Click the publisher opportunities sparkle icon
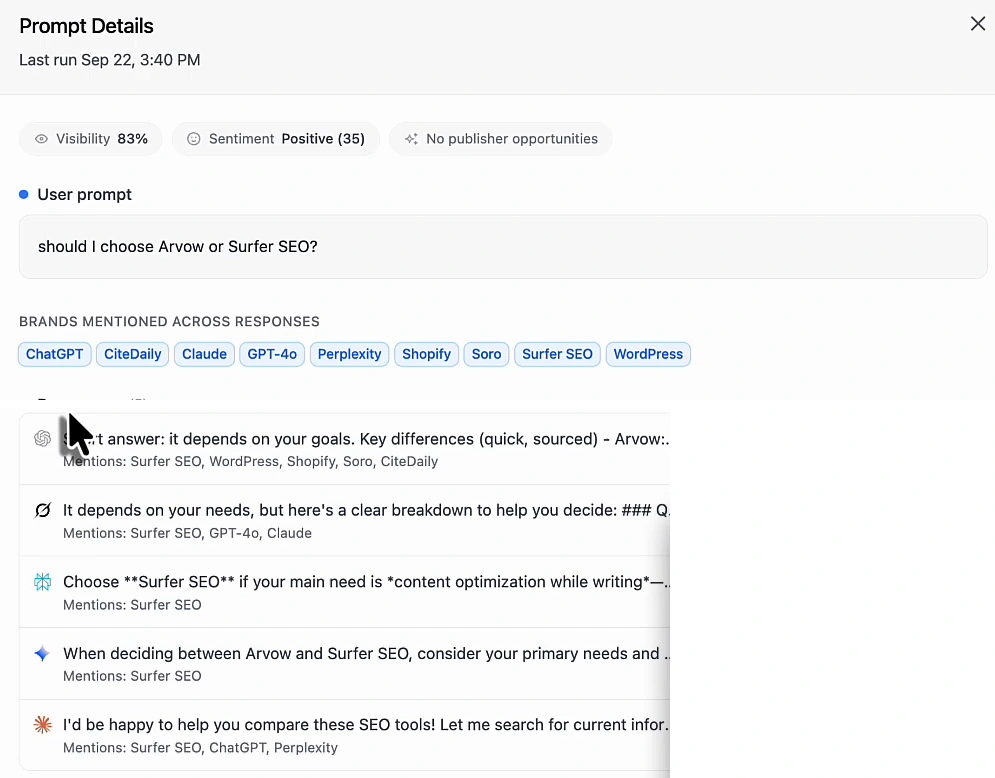 click(411, 139)
